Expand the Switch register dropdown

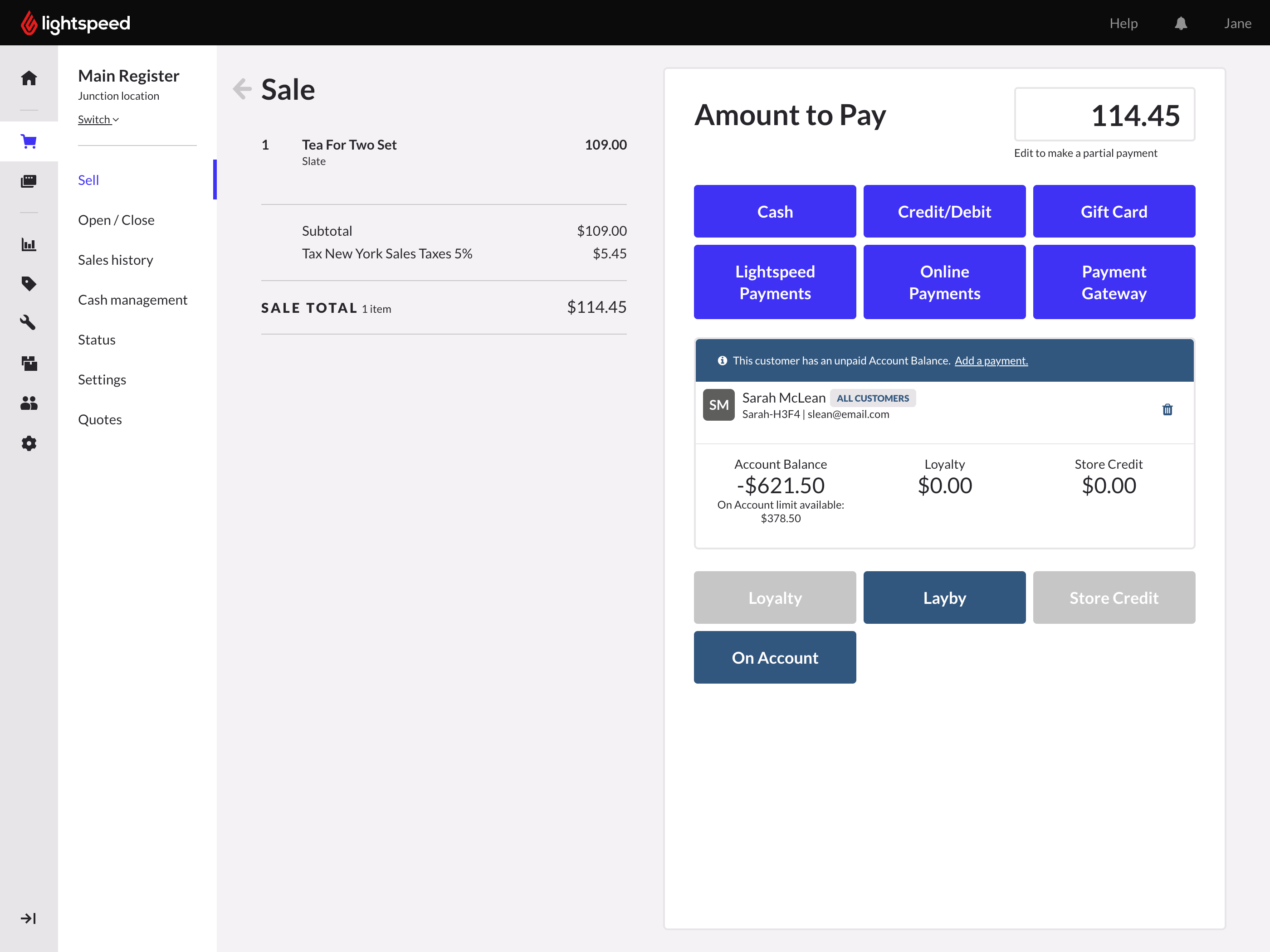(x=98, y=119)
